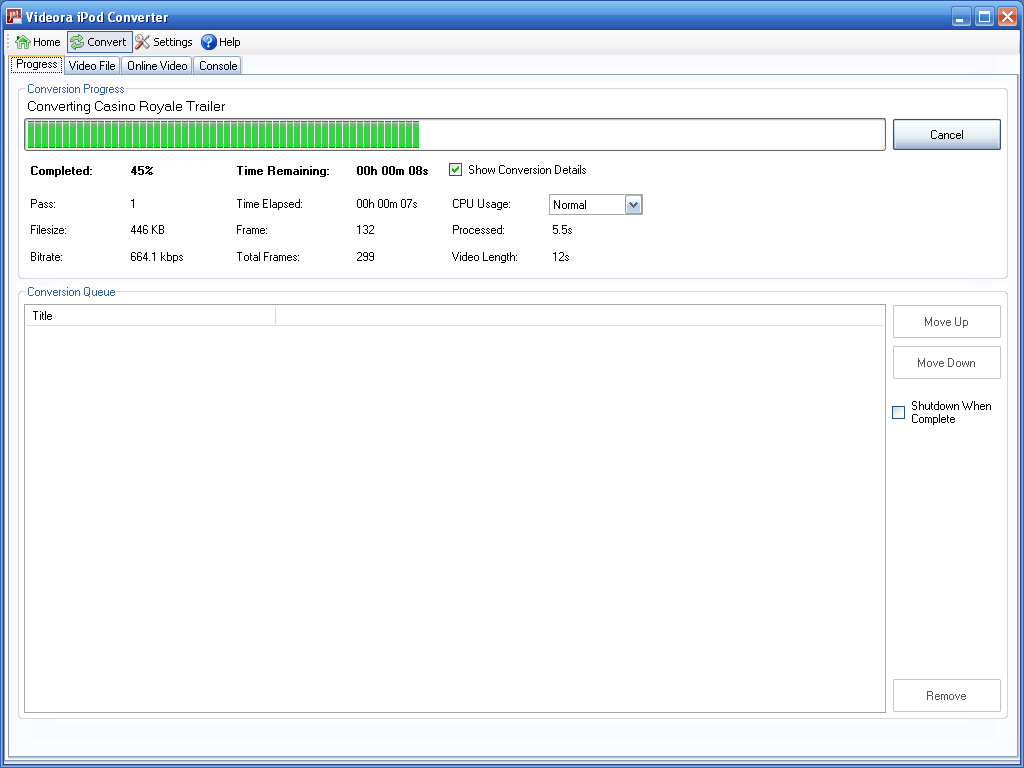Click the Videora title bar app icon
The image size is (1024, 768).
point(14,16)
